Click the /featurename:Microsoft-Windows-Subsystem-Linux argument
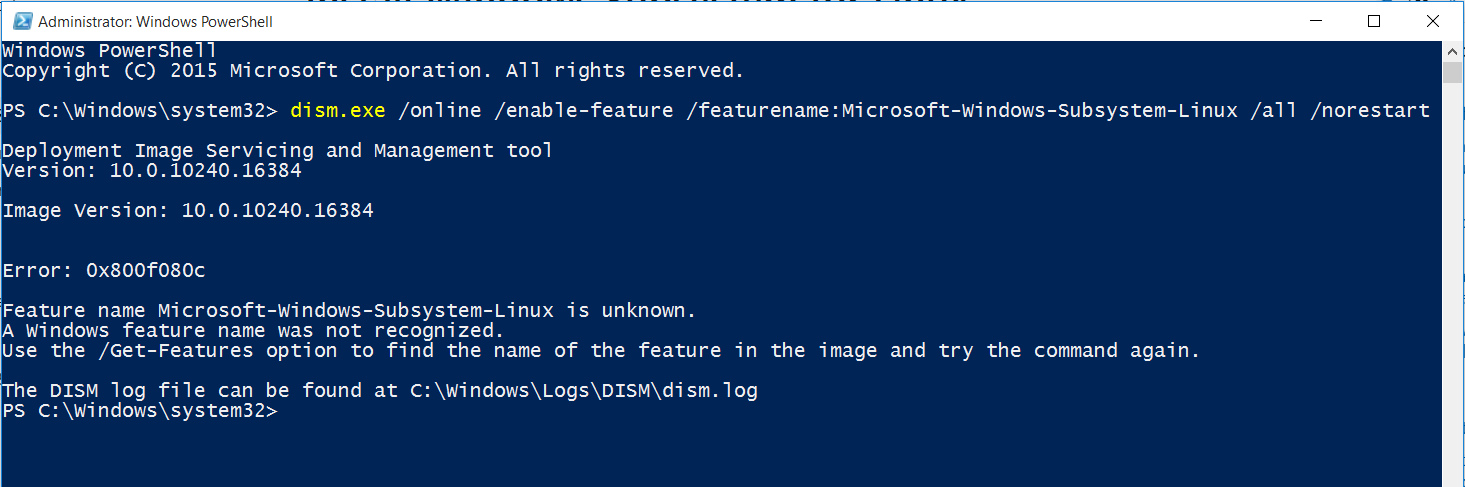This screenshot has height=487, width=1465. click(962, 111)
